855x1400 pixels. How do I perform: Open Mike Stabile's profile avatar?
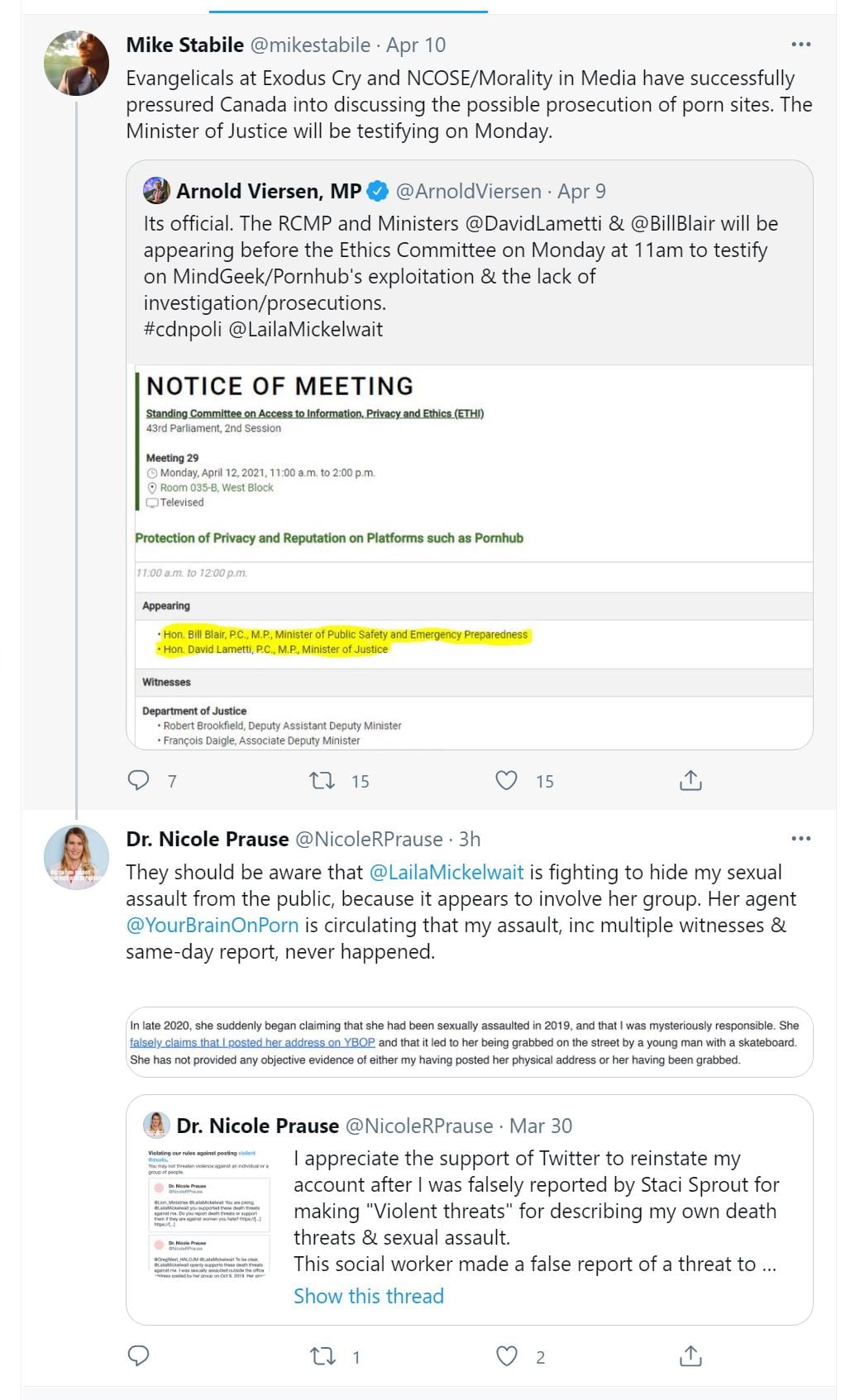(76, 64)
